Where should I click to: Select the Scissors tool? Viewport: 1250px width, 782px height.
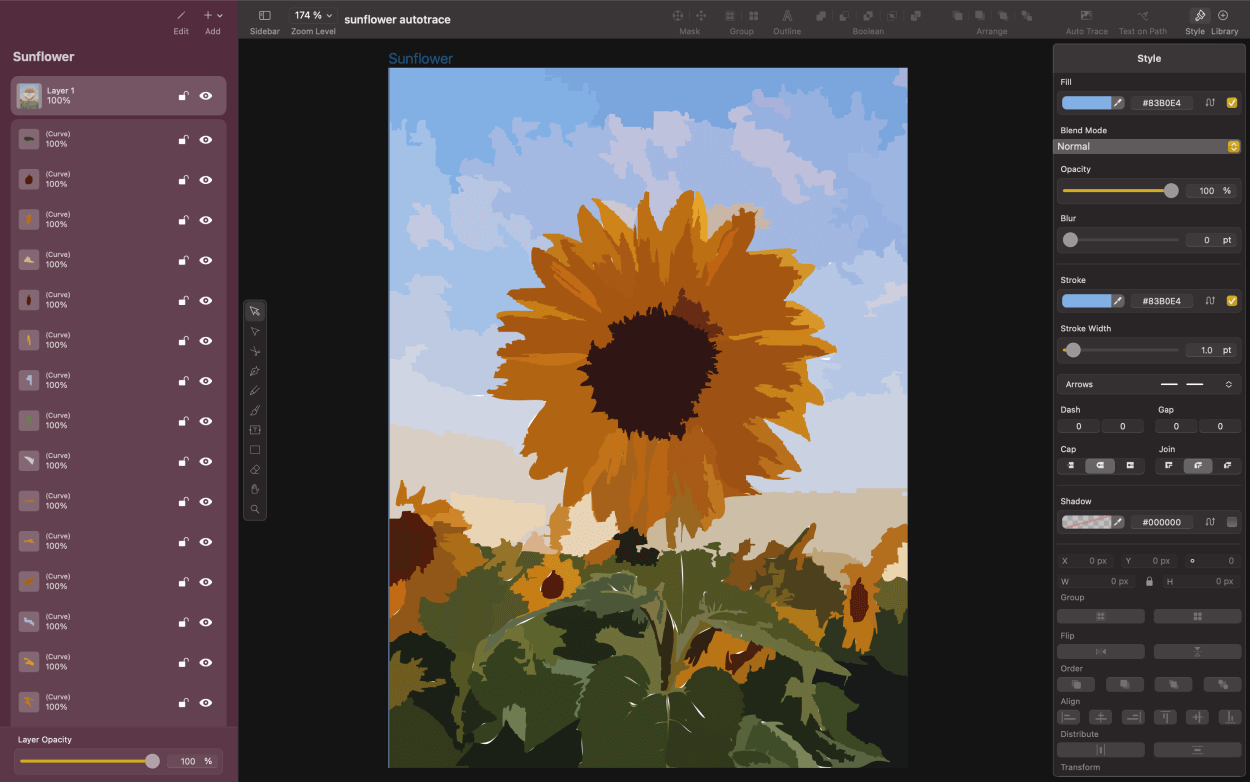[x=255, y=351]
